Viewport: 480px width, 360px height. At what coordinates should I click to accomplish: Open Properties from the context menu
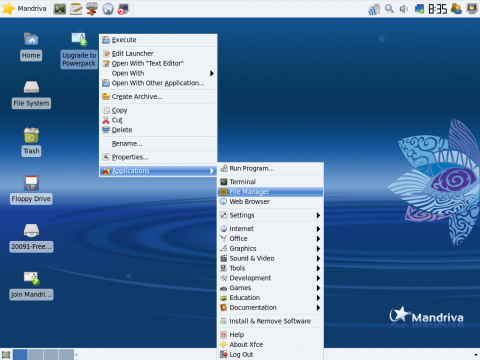coord(158,157)
